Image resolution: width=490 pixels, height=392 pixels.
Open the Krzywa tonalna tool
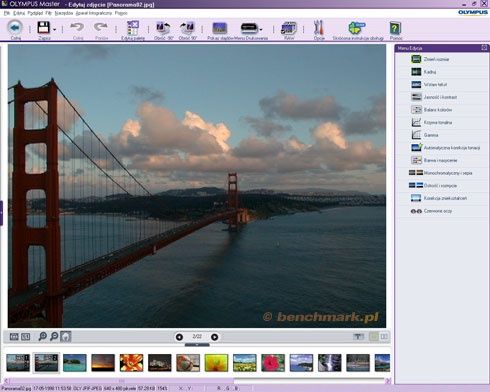(x=442, y=122)
